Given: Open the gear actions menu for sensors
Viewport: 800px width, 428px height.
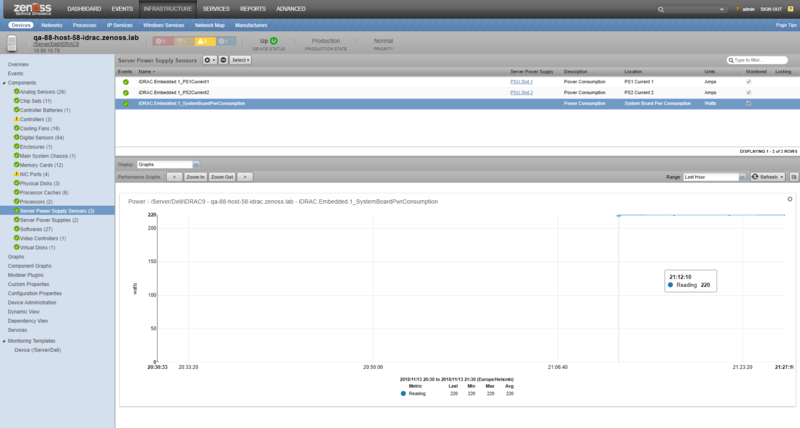Looking at the screenshot, I should [x=210, y=60].
